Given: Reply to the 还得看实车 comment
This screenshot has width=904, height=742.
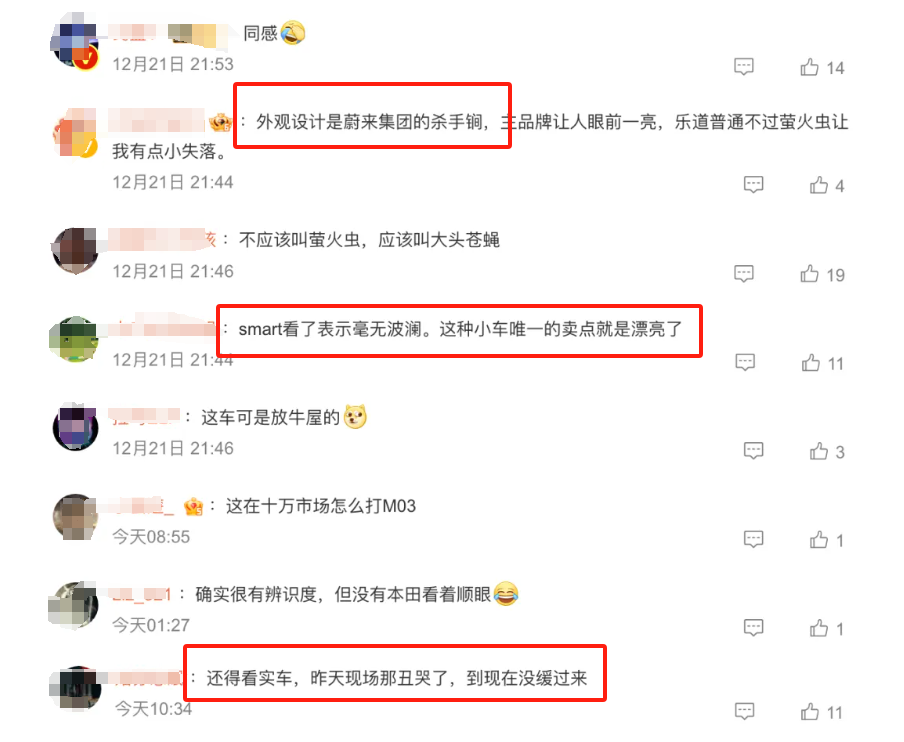Looking at the screenshot, I should [744, 711].
